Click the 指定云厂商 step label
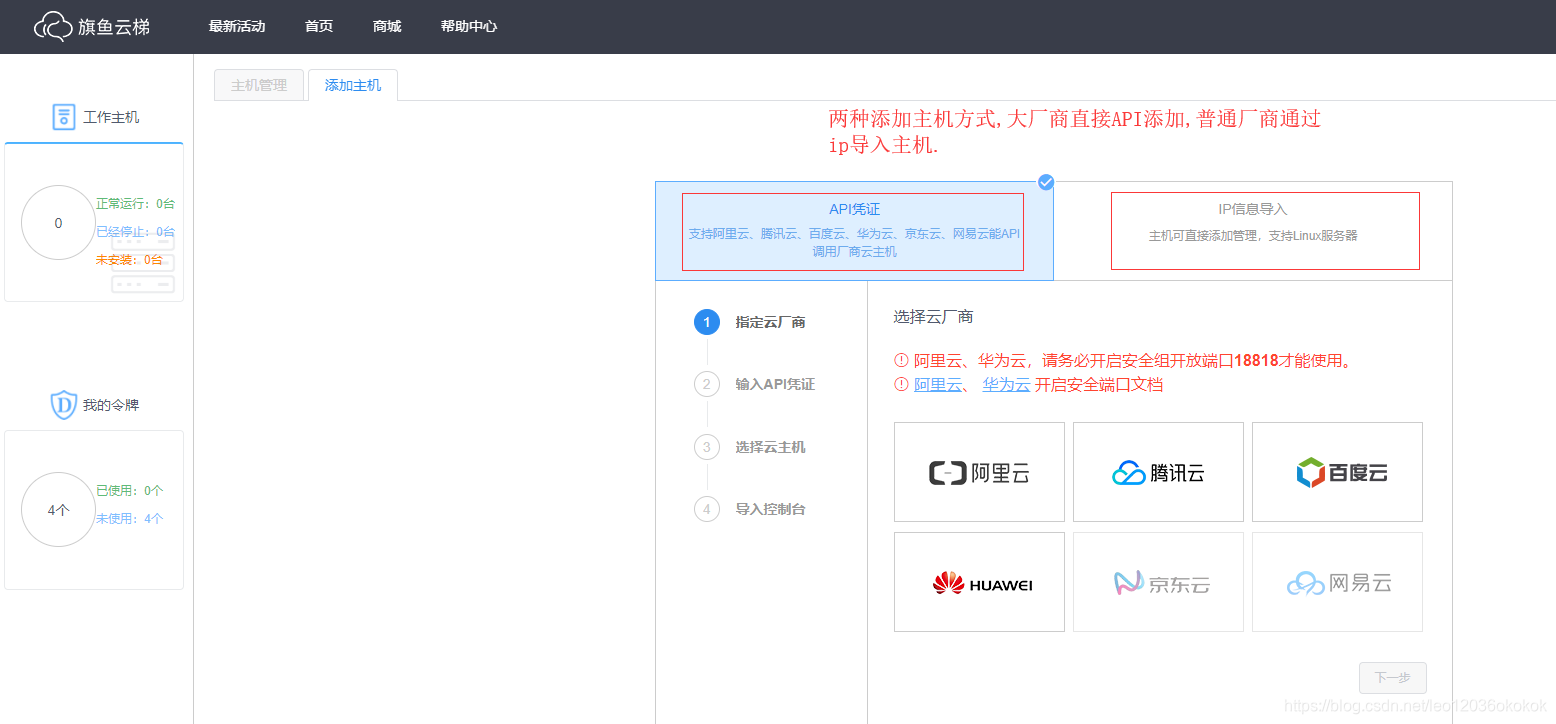 point(770,322)
